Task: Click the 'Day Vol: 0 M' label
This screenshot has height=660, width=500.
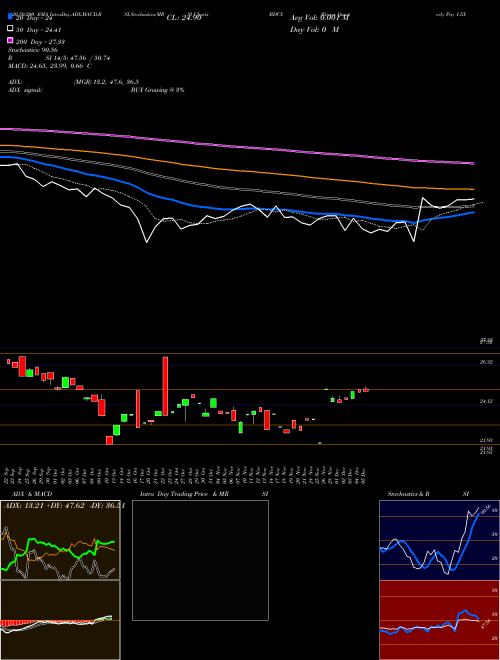Action: 314,29
